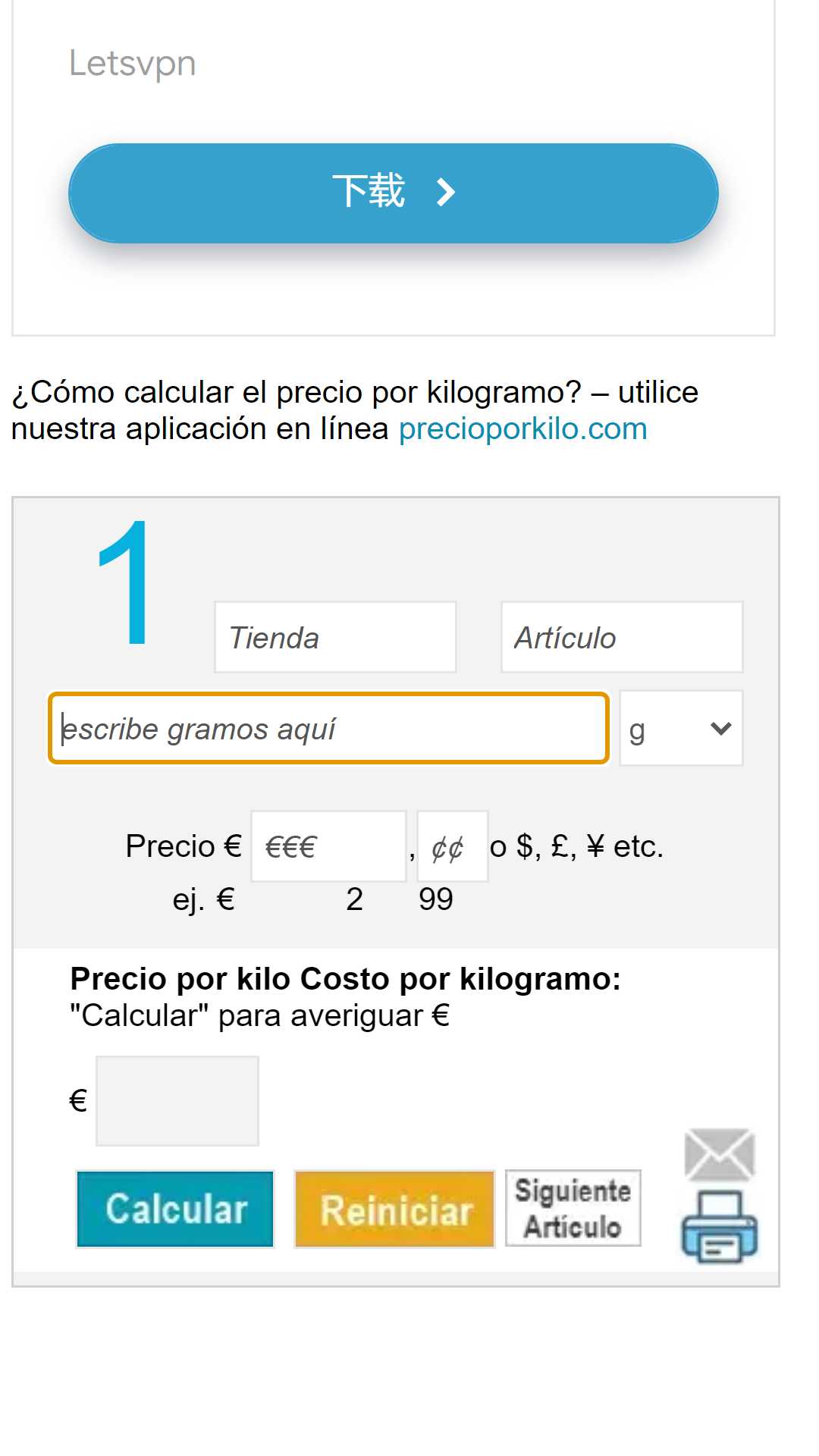Click the Calcular button
Viewport: 819px width, 1456px height.
click(175, 1209)
